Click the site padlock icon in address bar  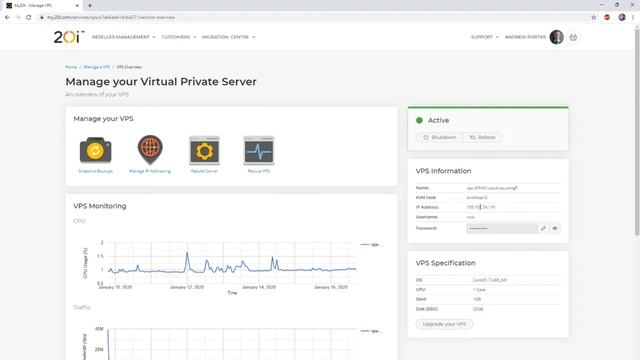[42, 17]
